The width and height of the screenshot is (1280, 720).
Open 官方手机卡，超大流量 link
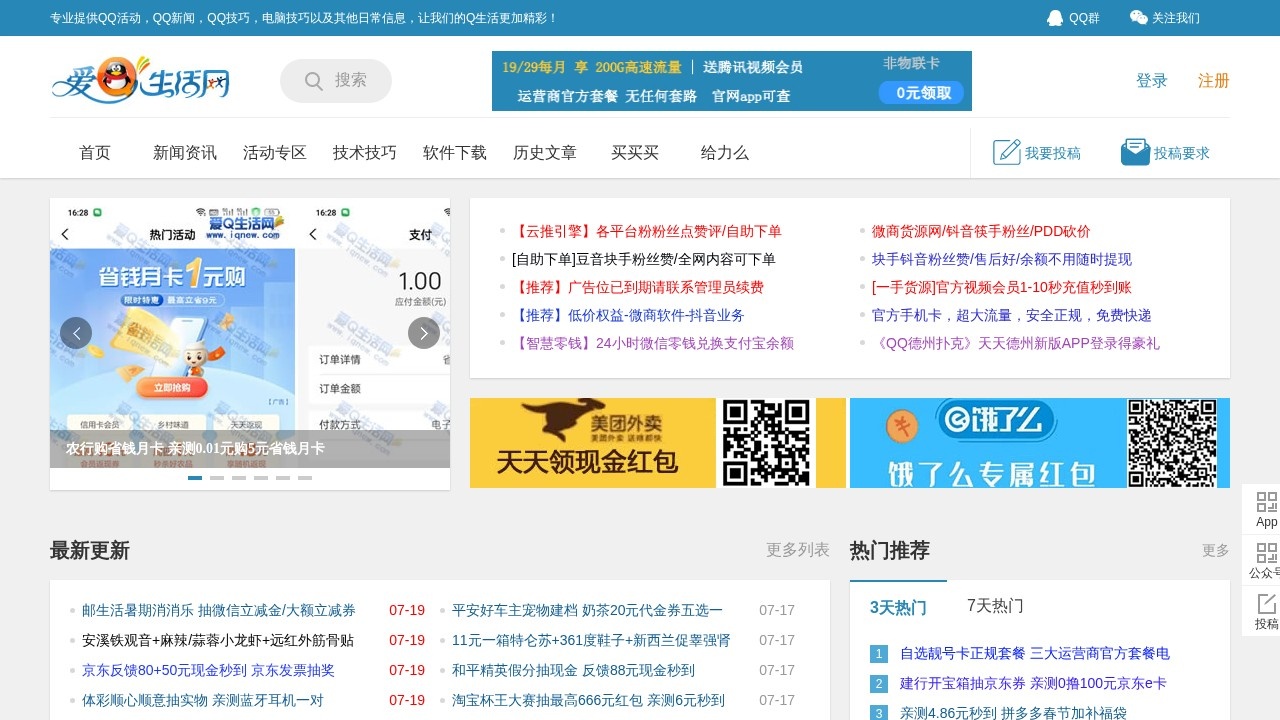(1012, 315)
